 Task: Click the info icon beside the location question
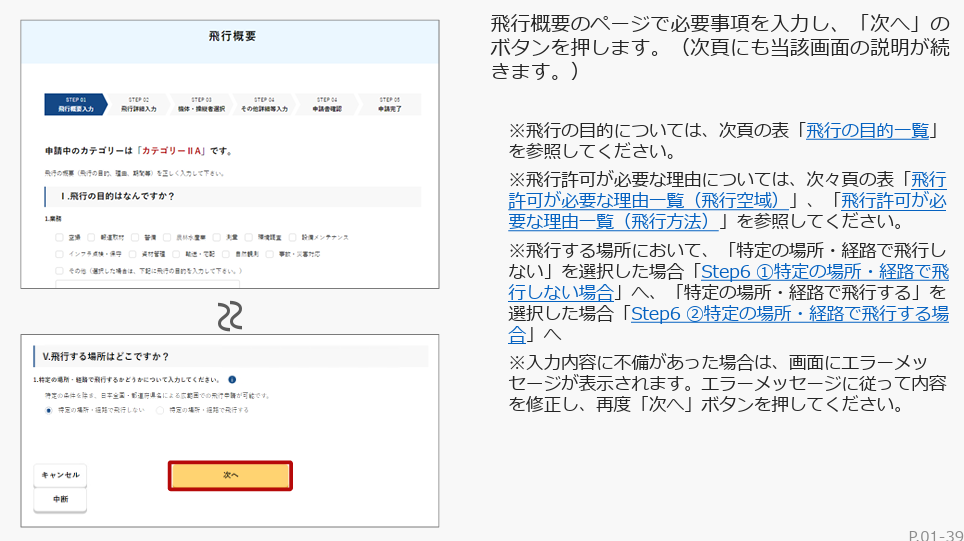232,379
